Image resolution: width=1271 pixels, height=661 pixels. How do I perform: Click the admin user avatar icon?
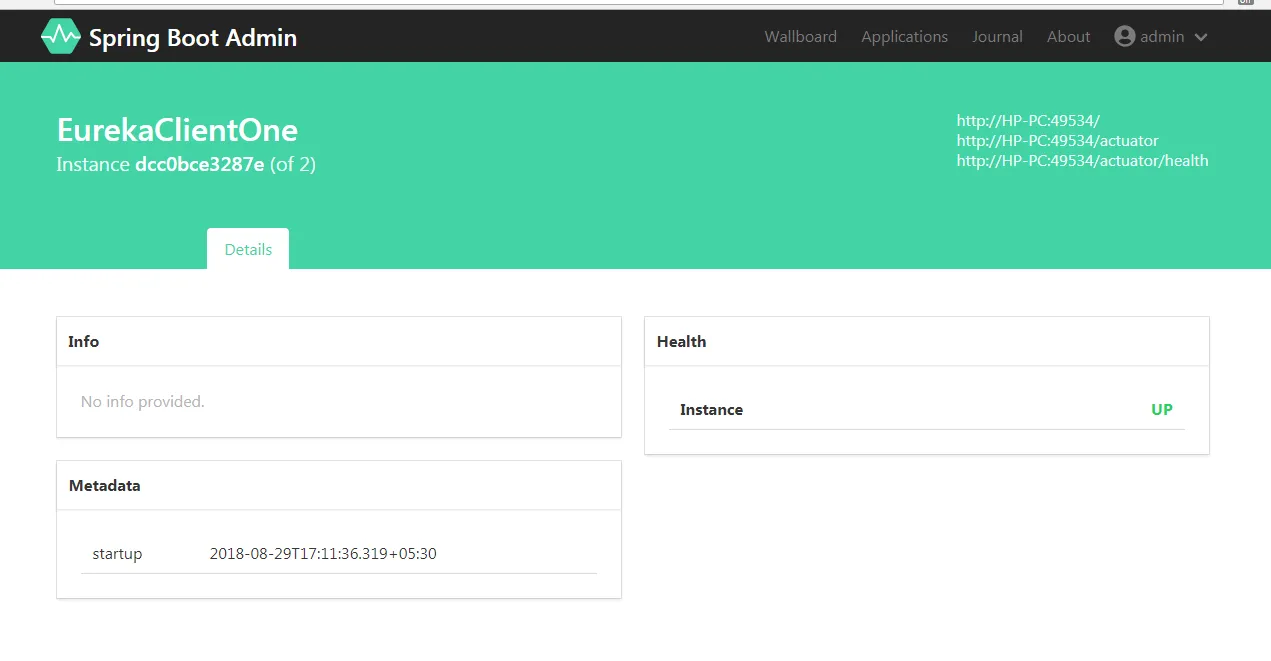[1125, 36]
